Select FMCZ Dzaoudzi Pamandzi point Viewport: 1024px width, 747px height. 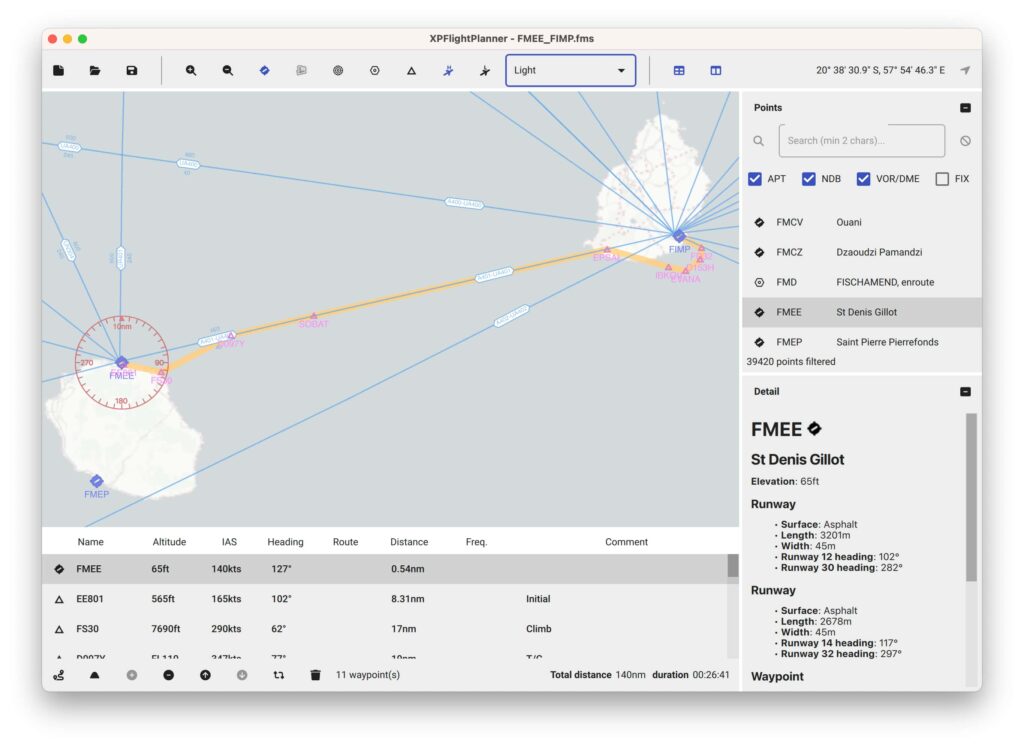(861, 252)
